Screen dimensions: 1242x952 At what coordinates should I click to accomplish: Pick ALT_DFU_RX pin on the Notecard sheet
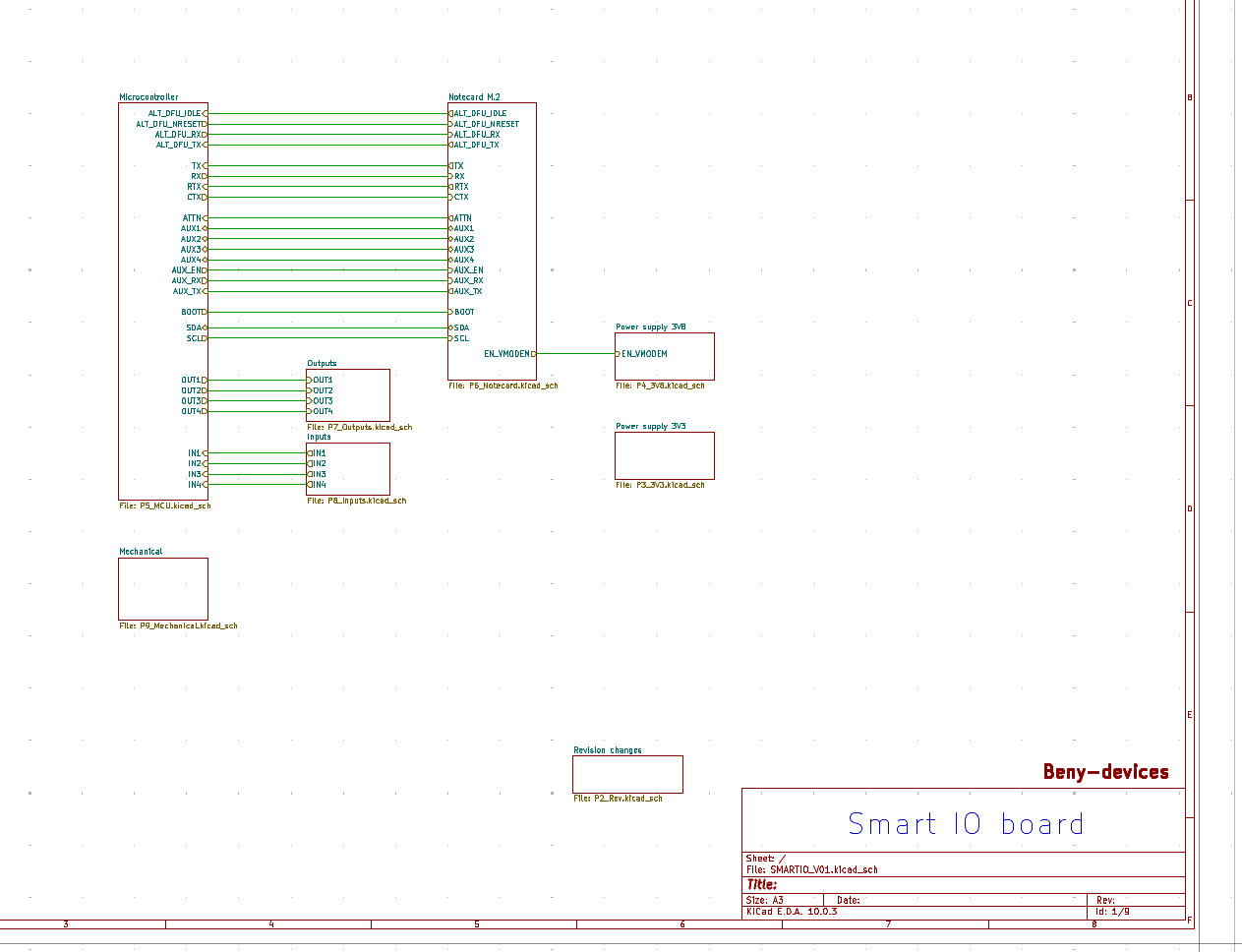[476, 135]
